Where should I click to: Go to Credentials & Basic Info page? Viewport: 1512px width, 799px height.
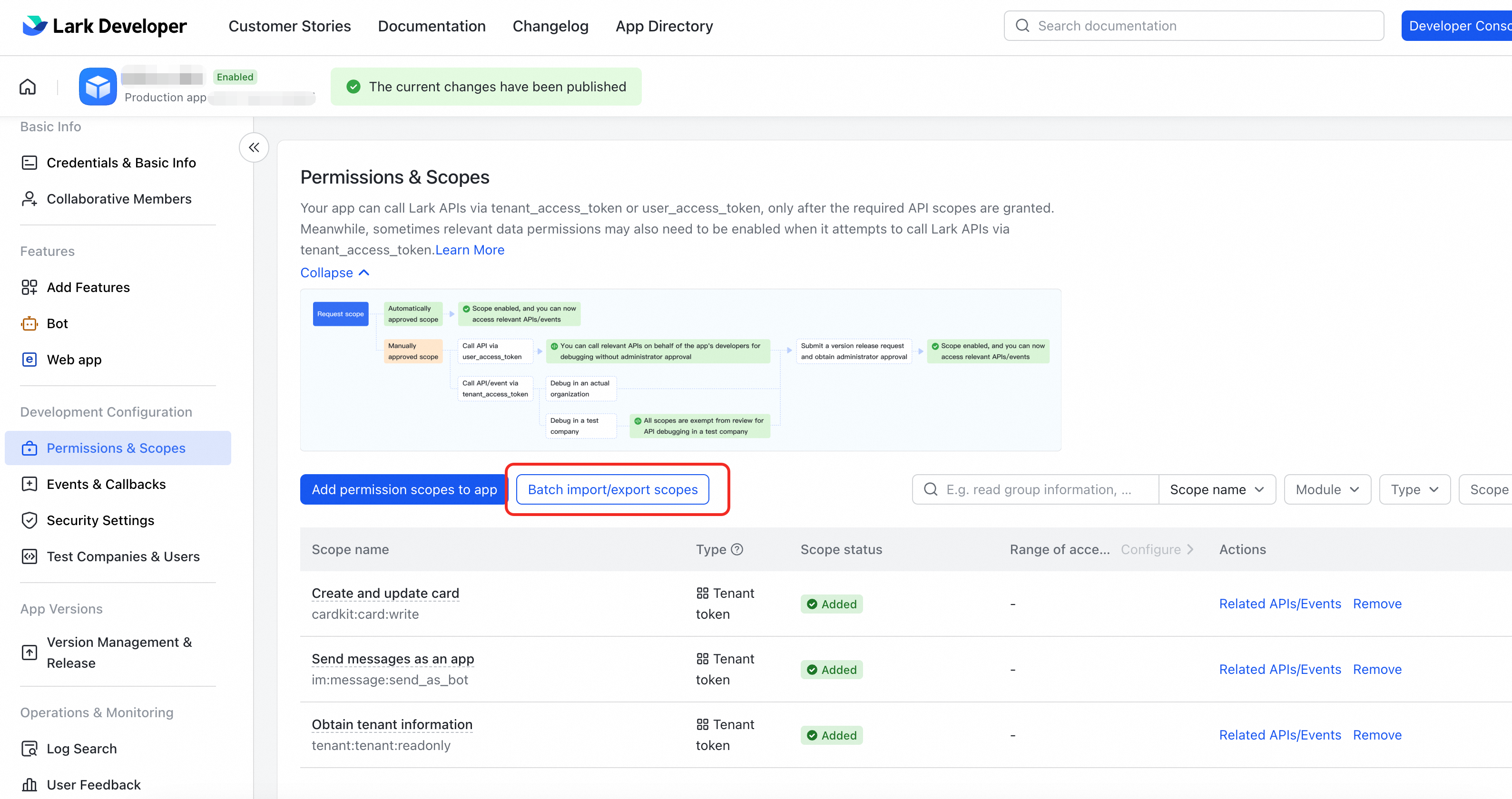click(121, 163)
